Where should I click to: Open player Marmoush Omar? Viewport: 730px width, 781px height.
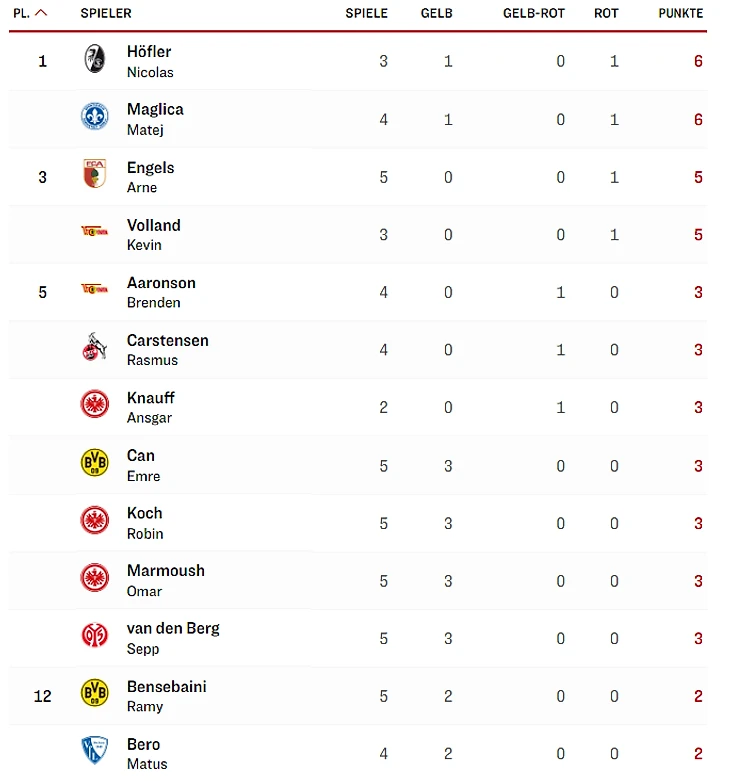point(166,580)
